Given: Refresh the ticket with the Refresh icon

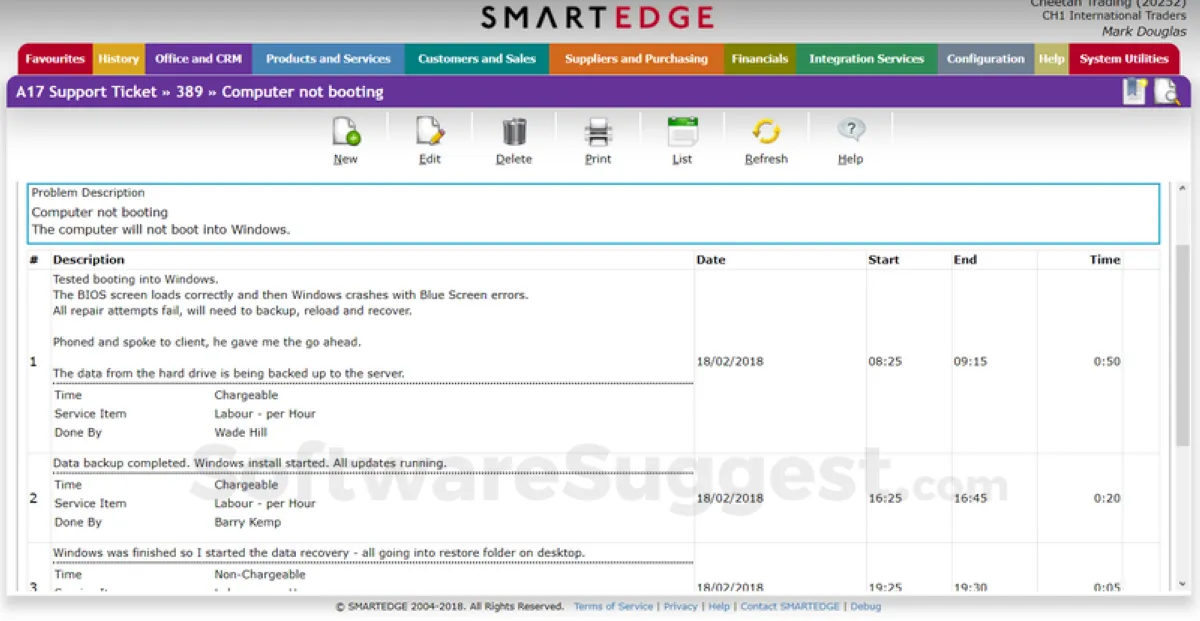Looking at the screenshot, I should tap(766, 131).
